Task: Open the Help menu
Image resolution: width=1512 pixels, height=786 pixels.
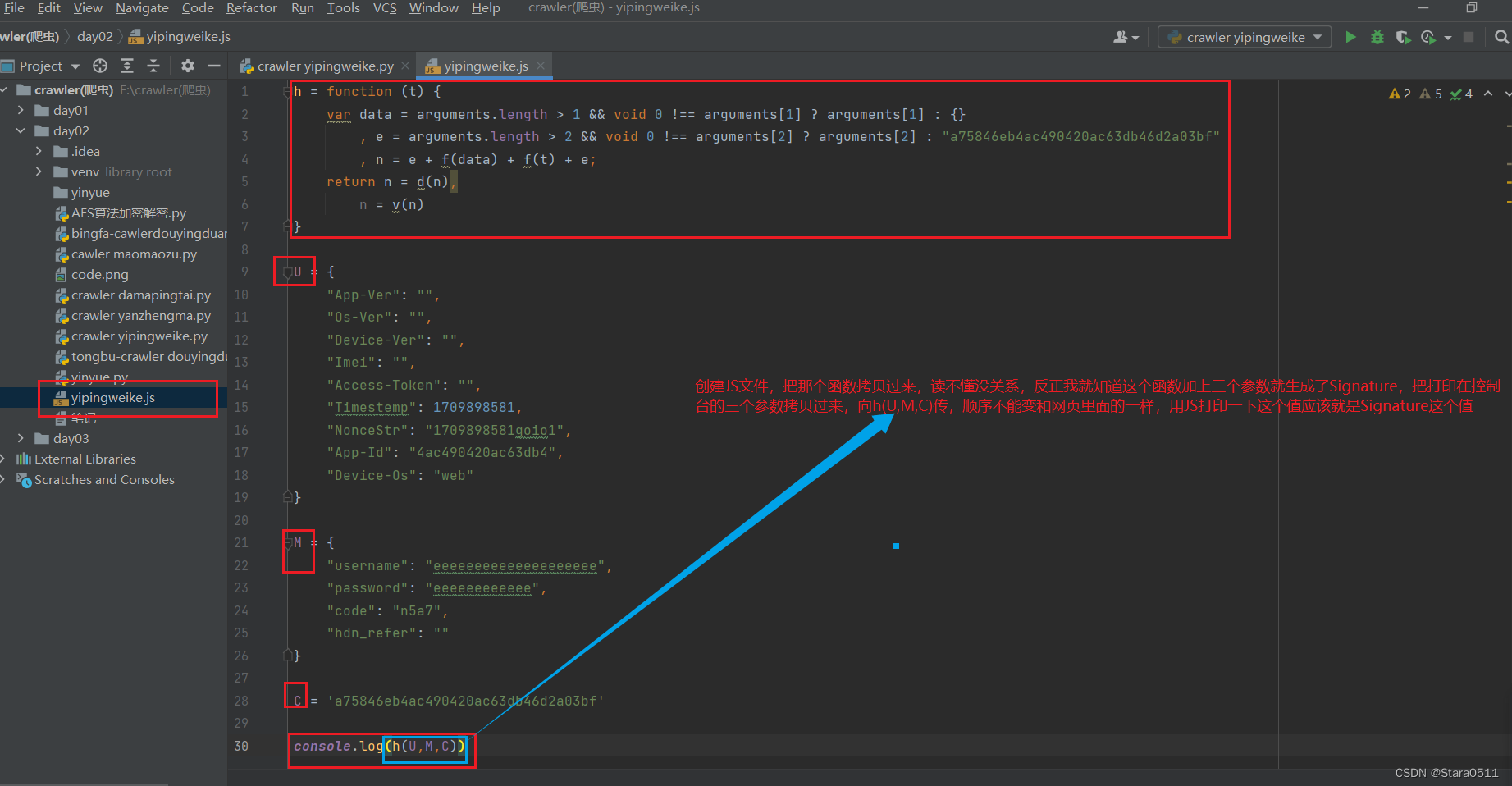Action: pos(486,8)
